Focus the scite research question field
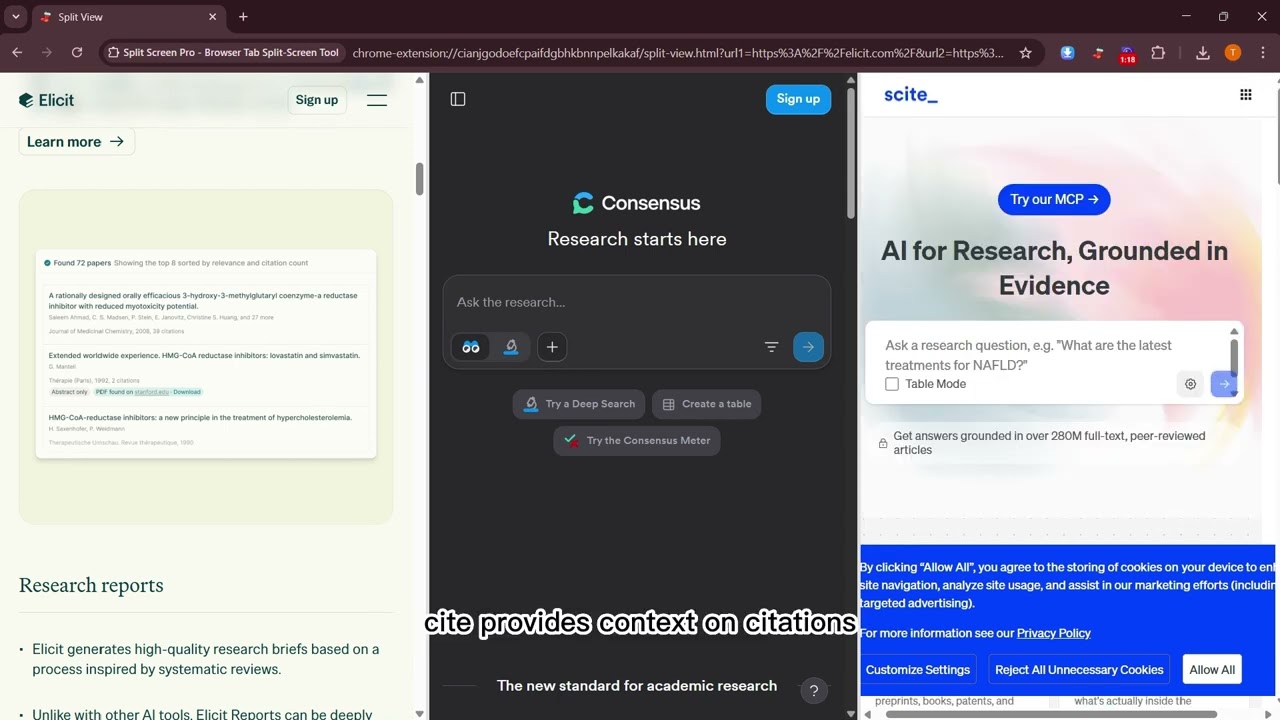 [x=1044, y=355]
